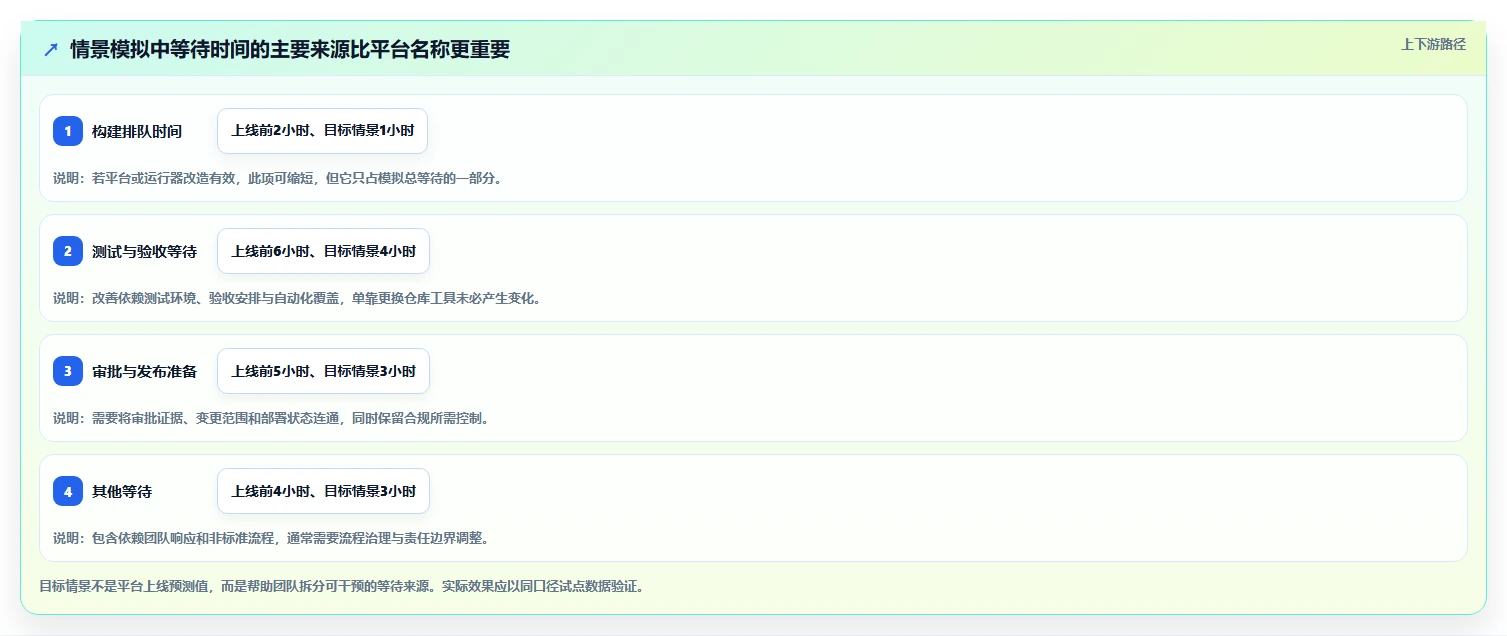Click step number badge 3
The height and width of the screenshot is (636, 1507).
(68, 371)
